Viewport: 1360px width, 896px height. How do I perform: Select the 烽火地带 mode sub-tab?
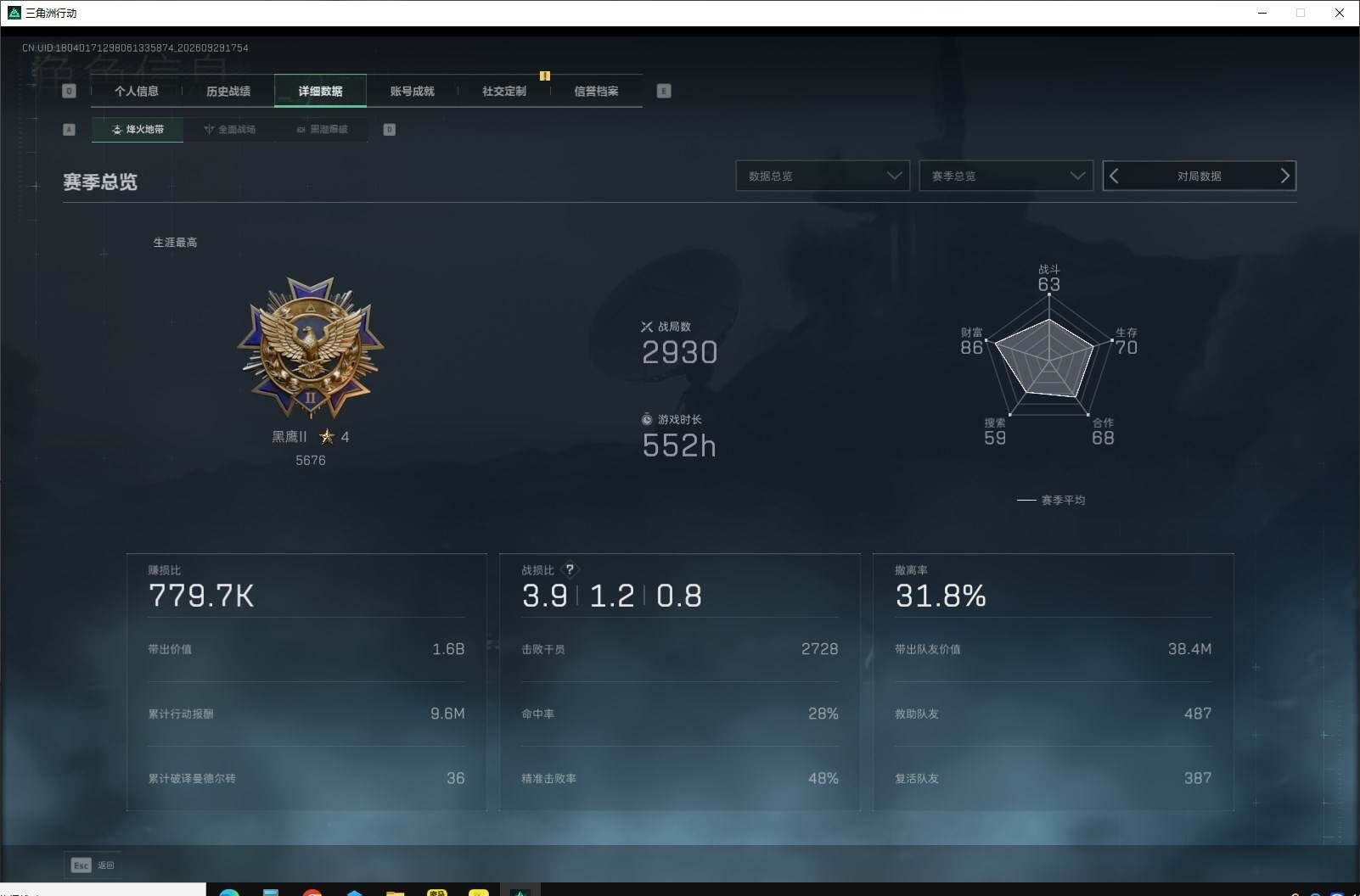pos(138,129)
